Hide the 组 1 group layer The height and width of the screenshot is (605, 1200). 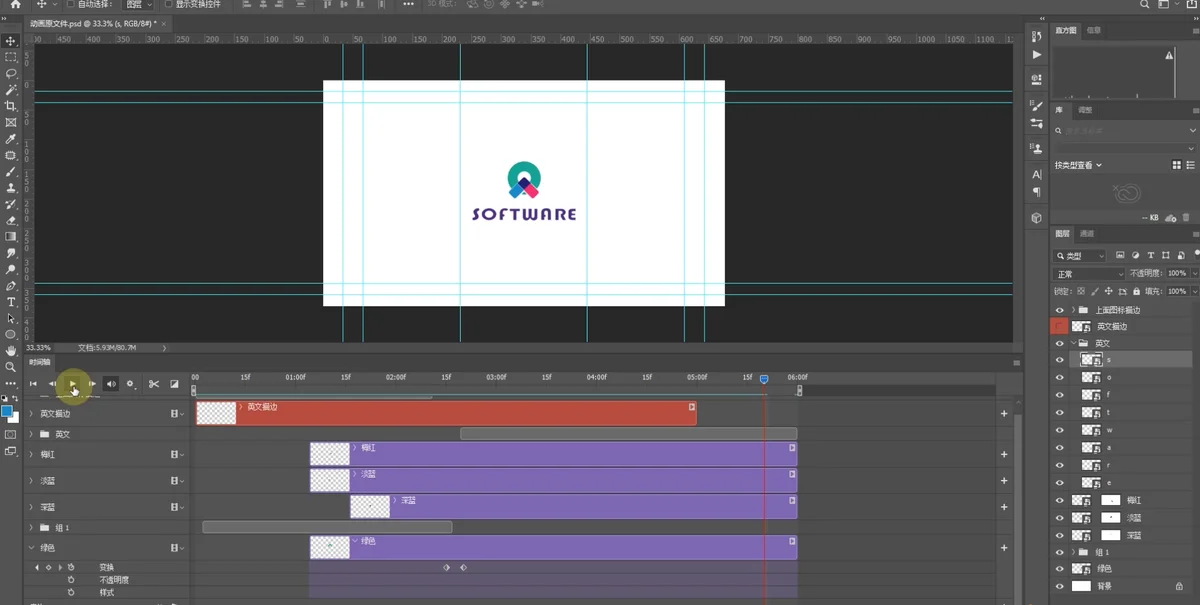point(1060,552)
